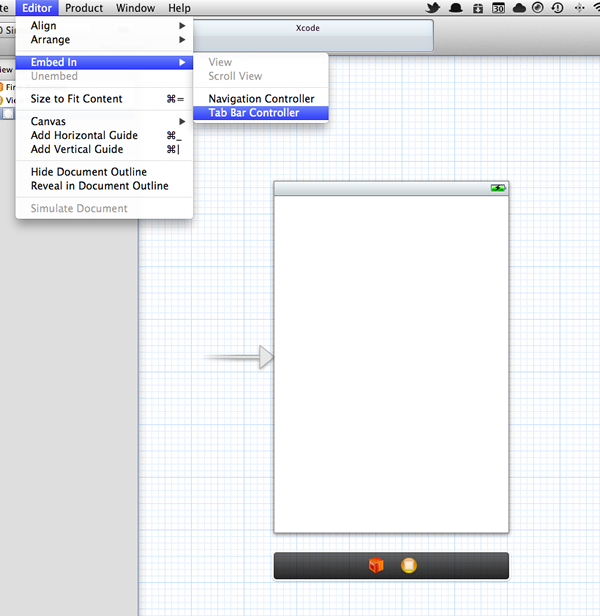Click the circular disc menu bar icon
This screenshot has height=616, width=600.
pos(538,7)
